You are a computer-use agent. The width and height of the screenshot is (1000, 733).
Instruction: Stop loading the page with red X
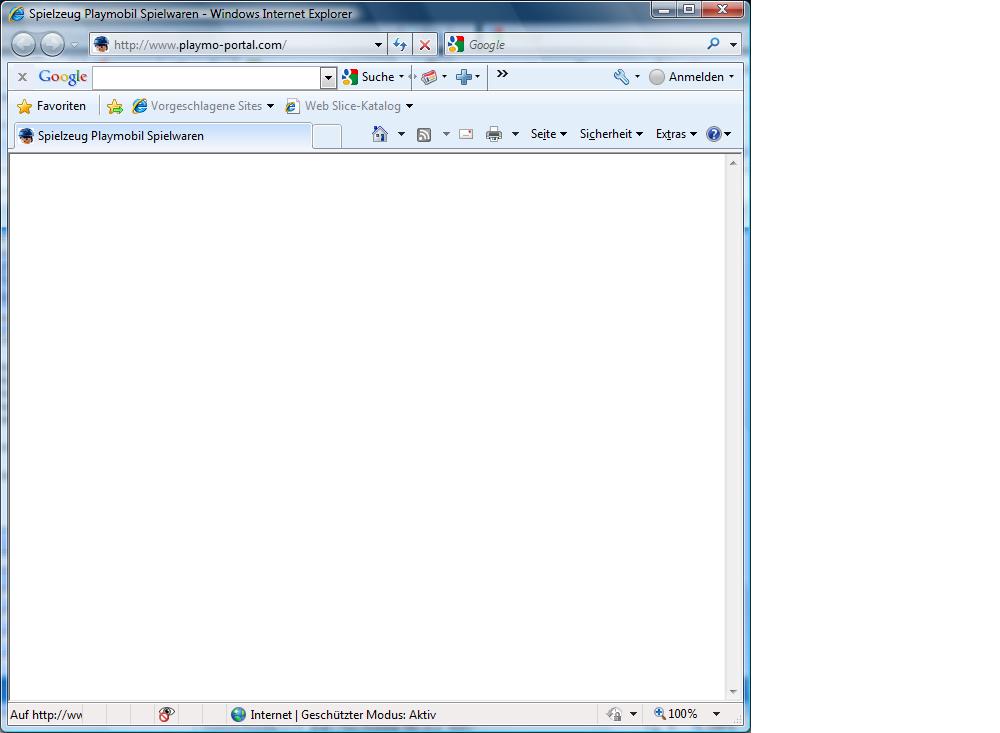(425, 45)
